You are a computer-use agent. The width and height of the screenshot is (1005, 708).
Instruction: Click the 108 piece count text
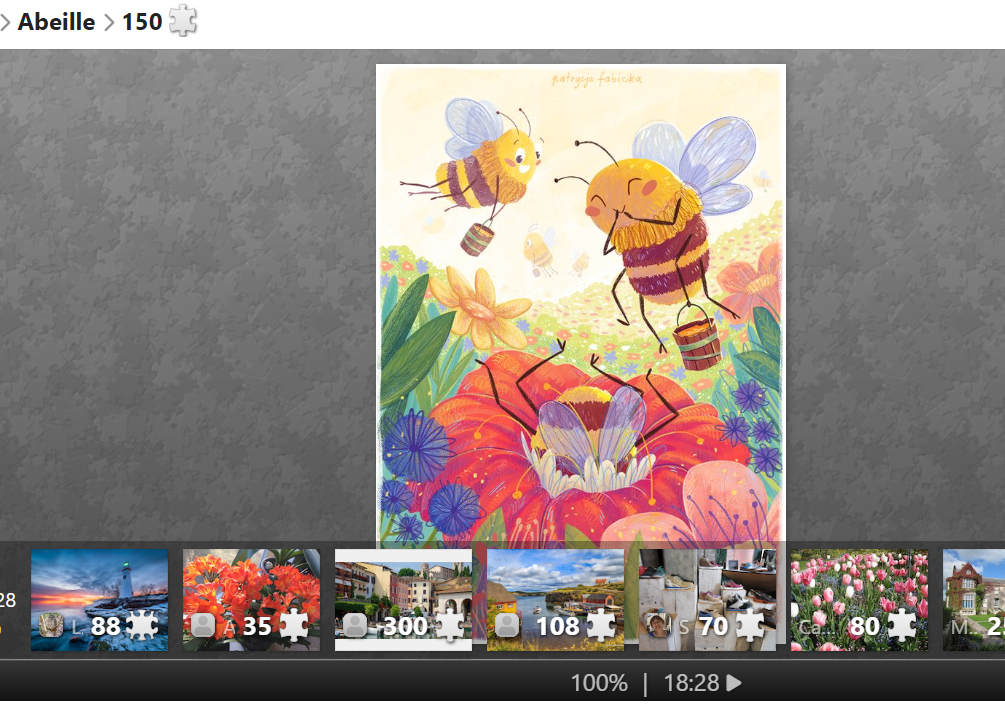coord(558,627)
